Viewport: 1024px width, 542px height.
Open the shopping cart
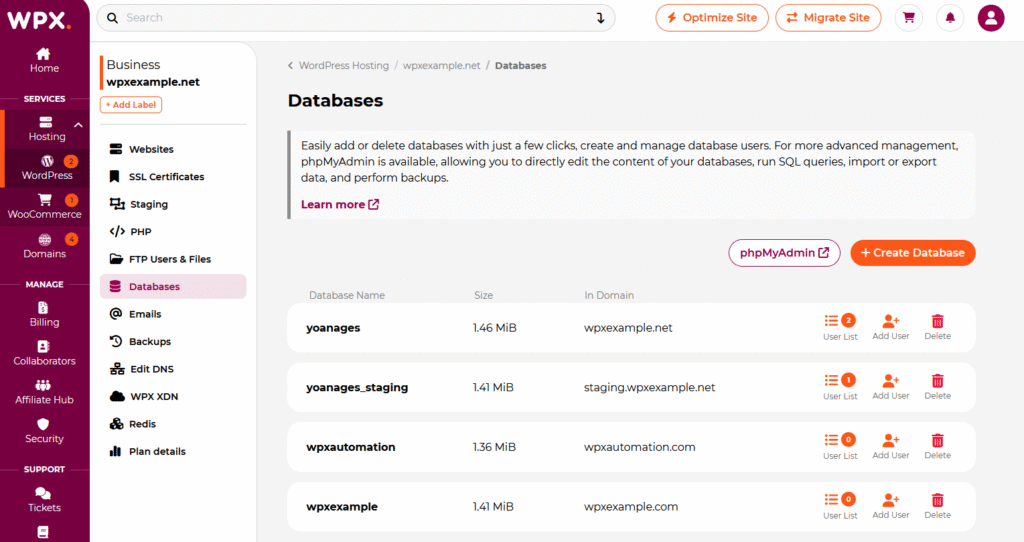(x=908, y=18)
